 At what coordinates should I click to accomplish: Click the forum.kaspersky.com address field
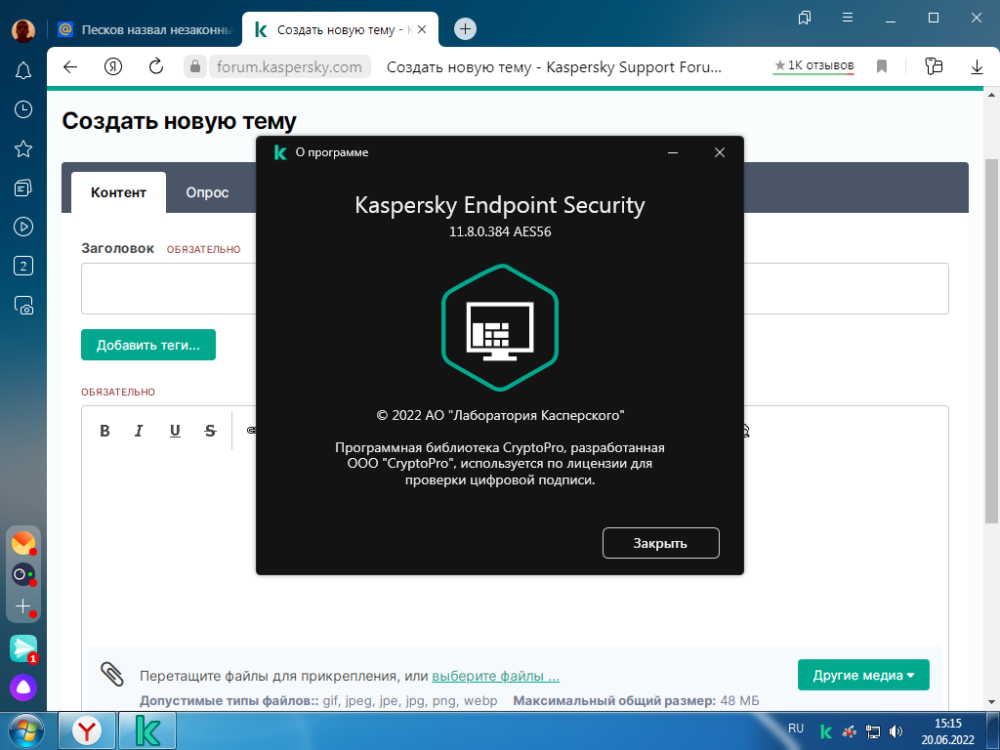coord(289,66)
